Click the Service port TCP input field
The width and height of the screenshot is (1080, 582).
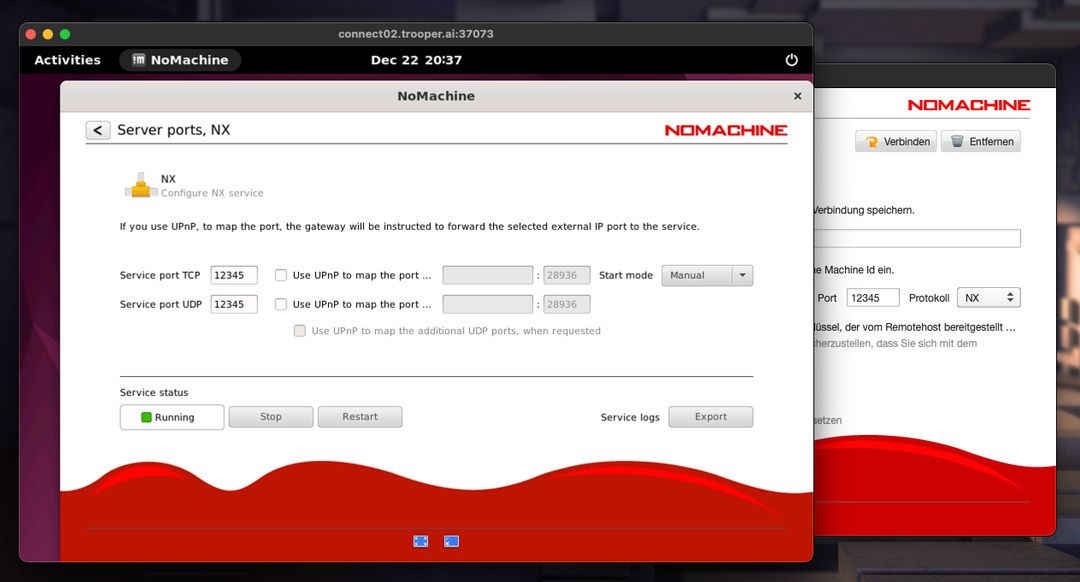tap(233, 275)
